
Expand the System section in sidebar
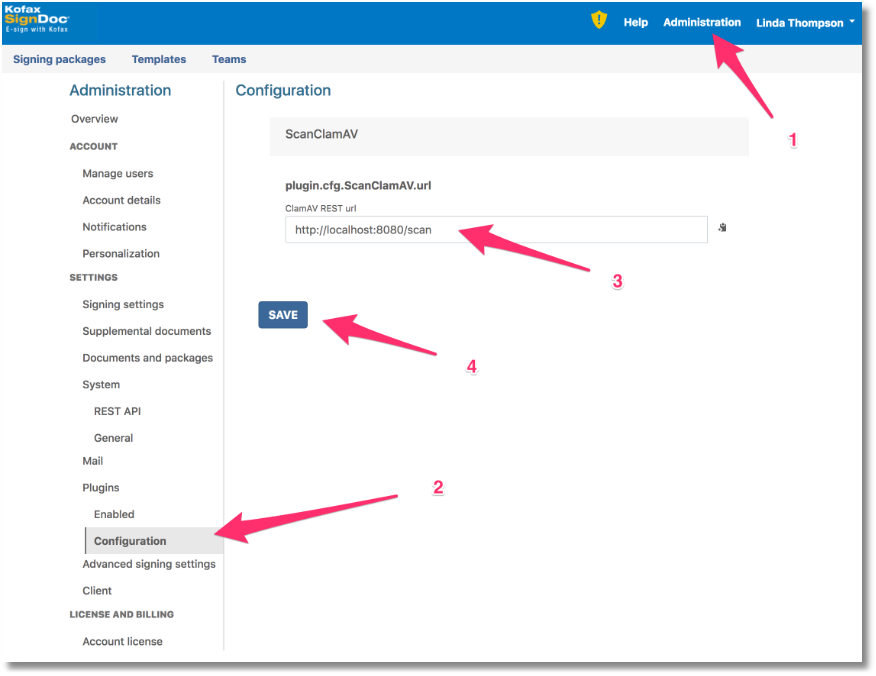click(x=101, y=385)
